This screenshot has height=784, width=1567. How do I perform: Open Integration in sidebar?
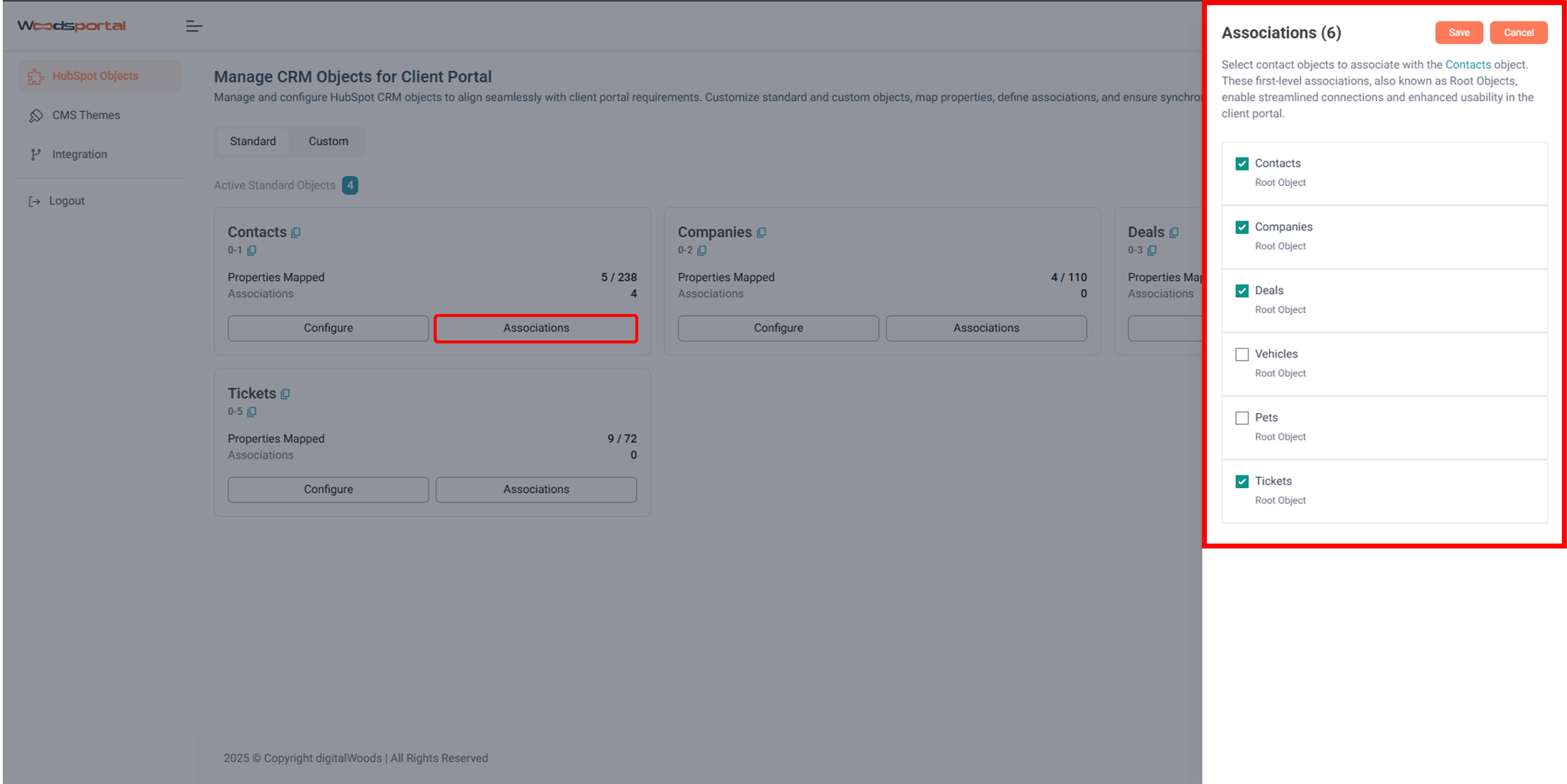100,155
